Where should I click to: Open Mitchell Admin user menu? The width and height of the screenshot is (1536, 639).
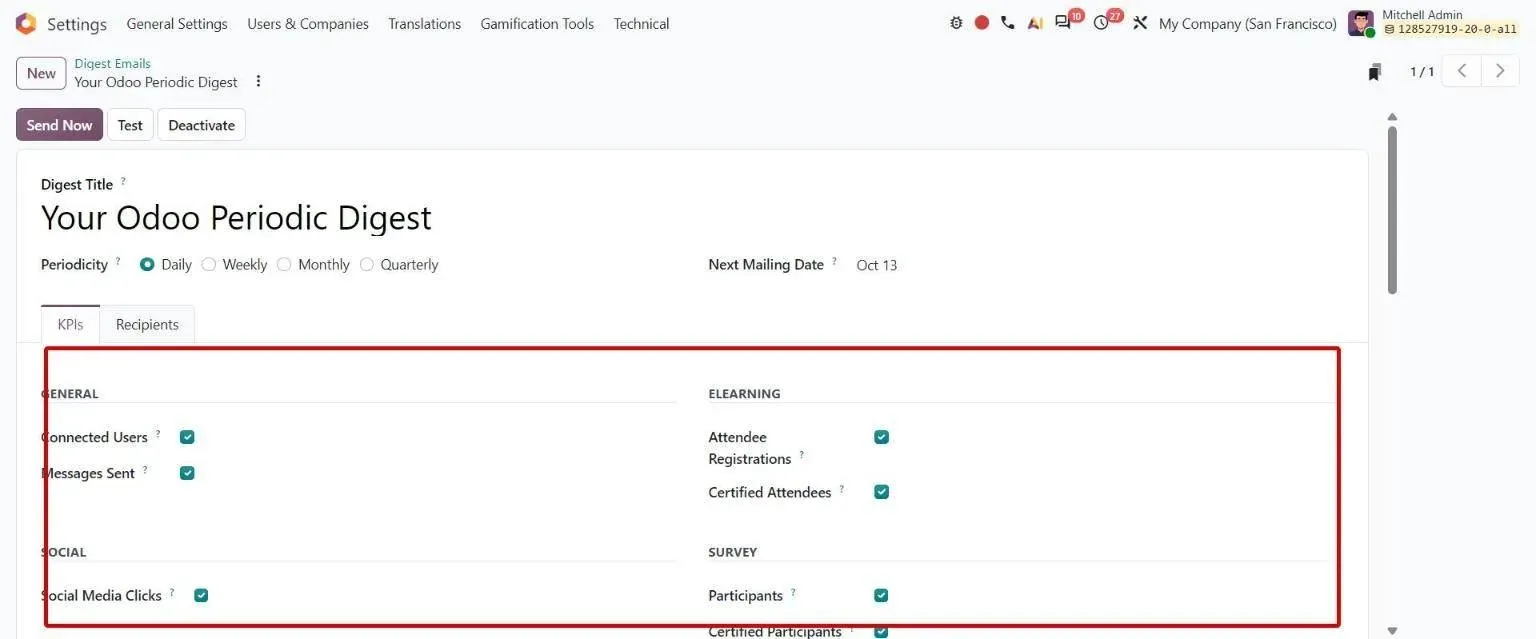point(1433,23)
